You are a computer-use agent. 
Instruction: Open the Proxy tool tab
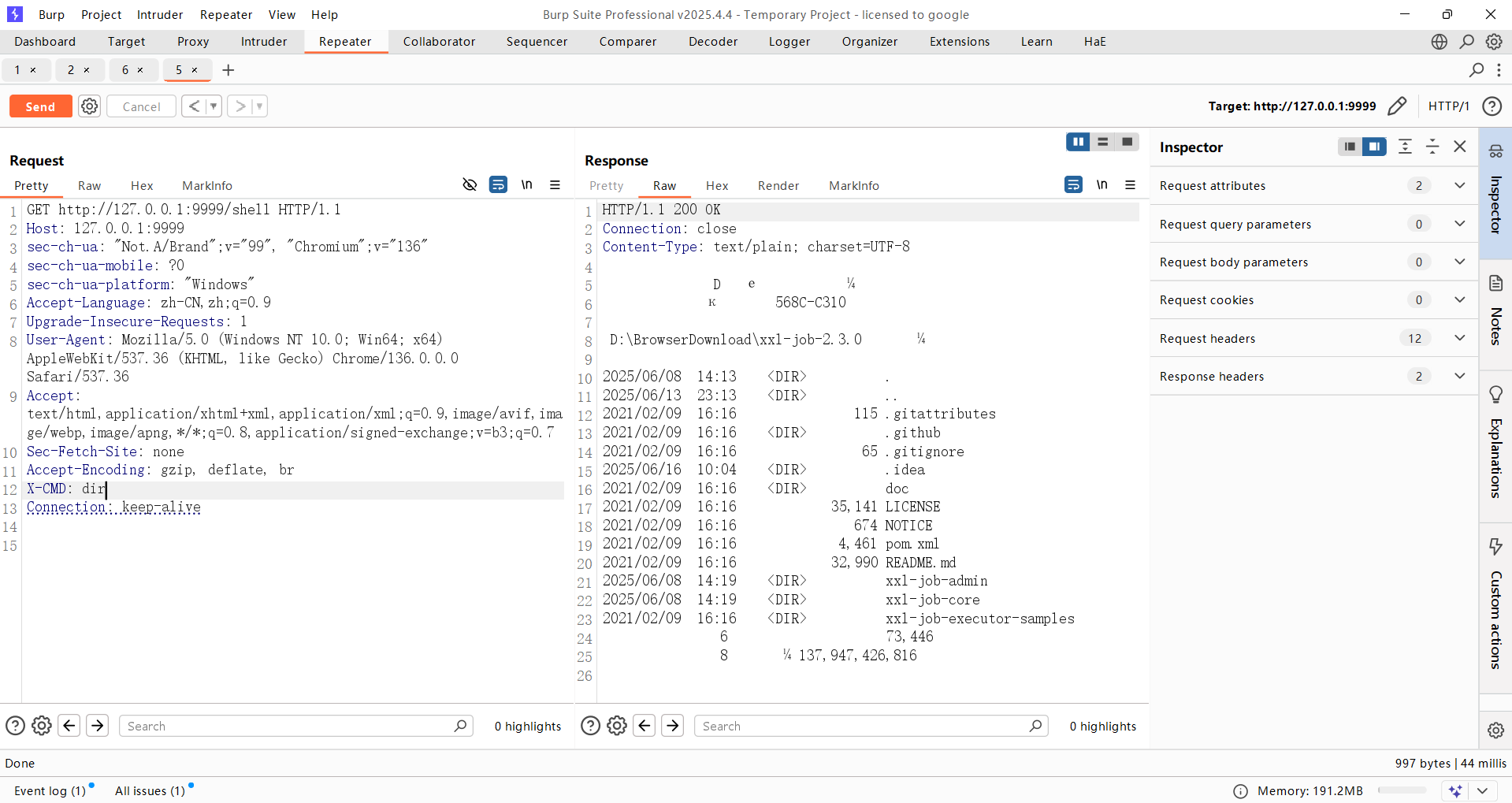click(193, 42)
